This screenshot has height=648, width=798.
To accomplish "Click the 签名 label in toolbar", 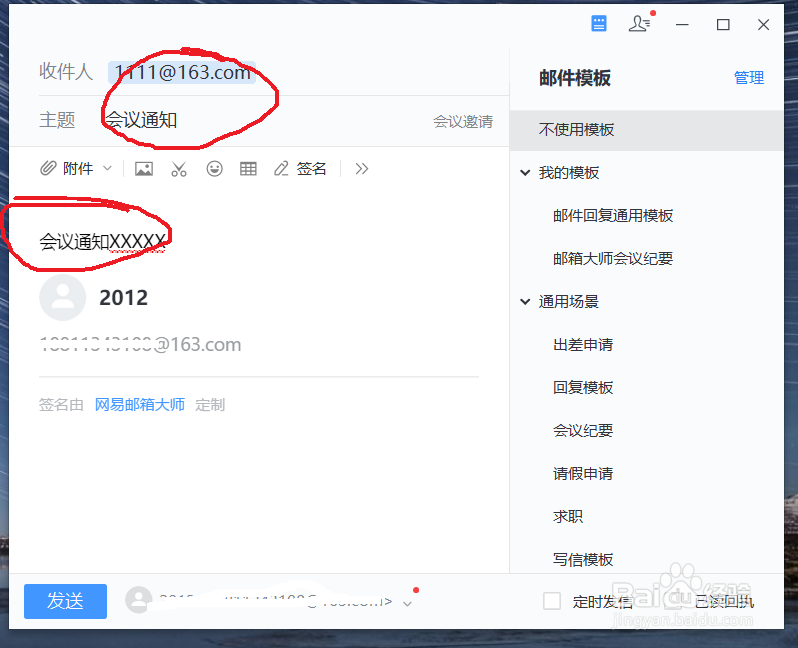I will pos(311,168).
